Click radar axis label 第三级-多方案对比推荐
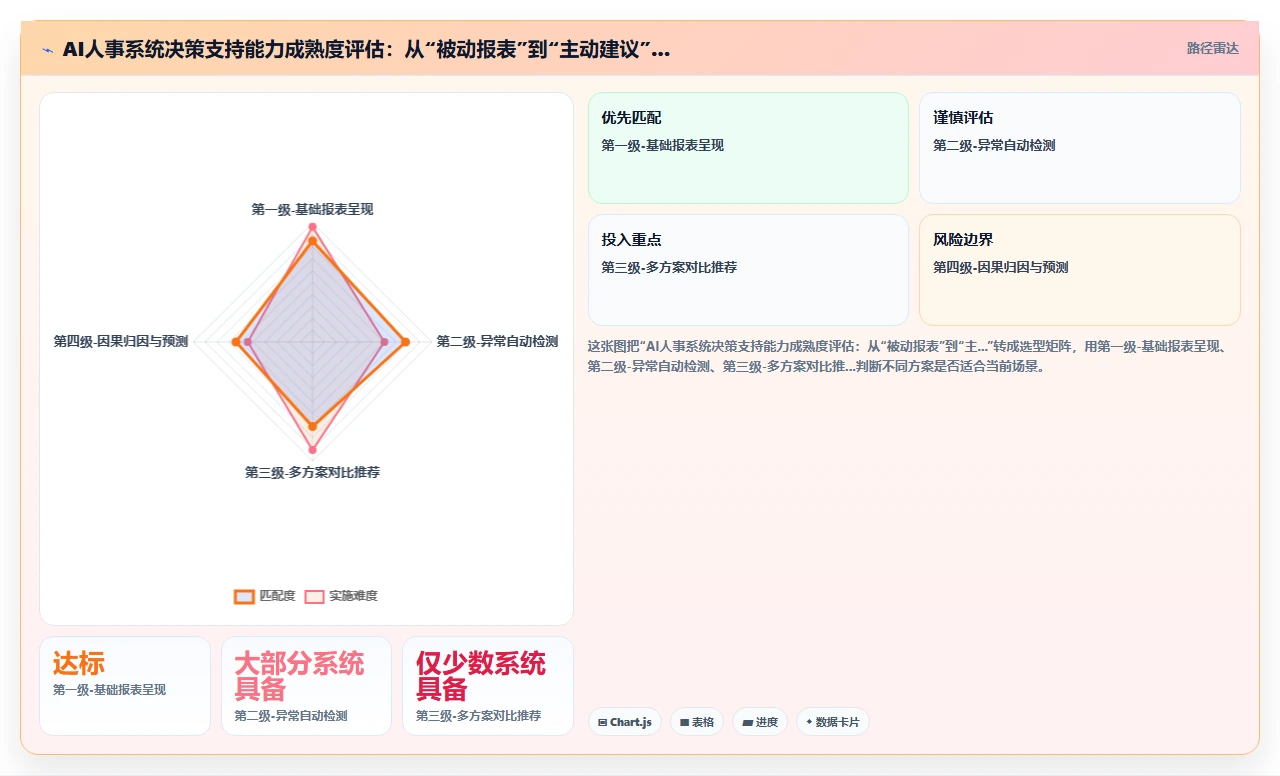This screenshot has height=776, width=1280. tap(312, 472)
